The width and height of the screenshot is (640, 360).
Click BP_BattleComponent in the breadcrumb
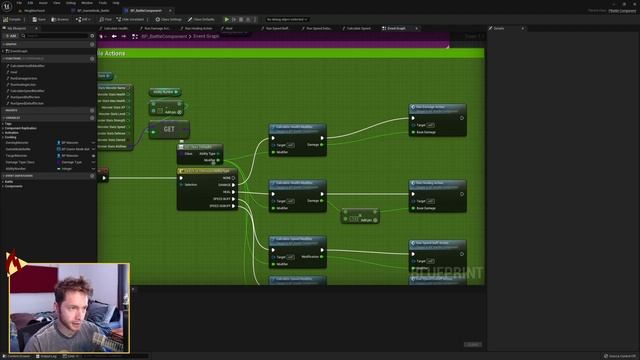pos(164,36)
